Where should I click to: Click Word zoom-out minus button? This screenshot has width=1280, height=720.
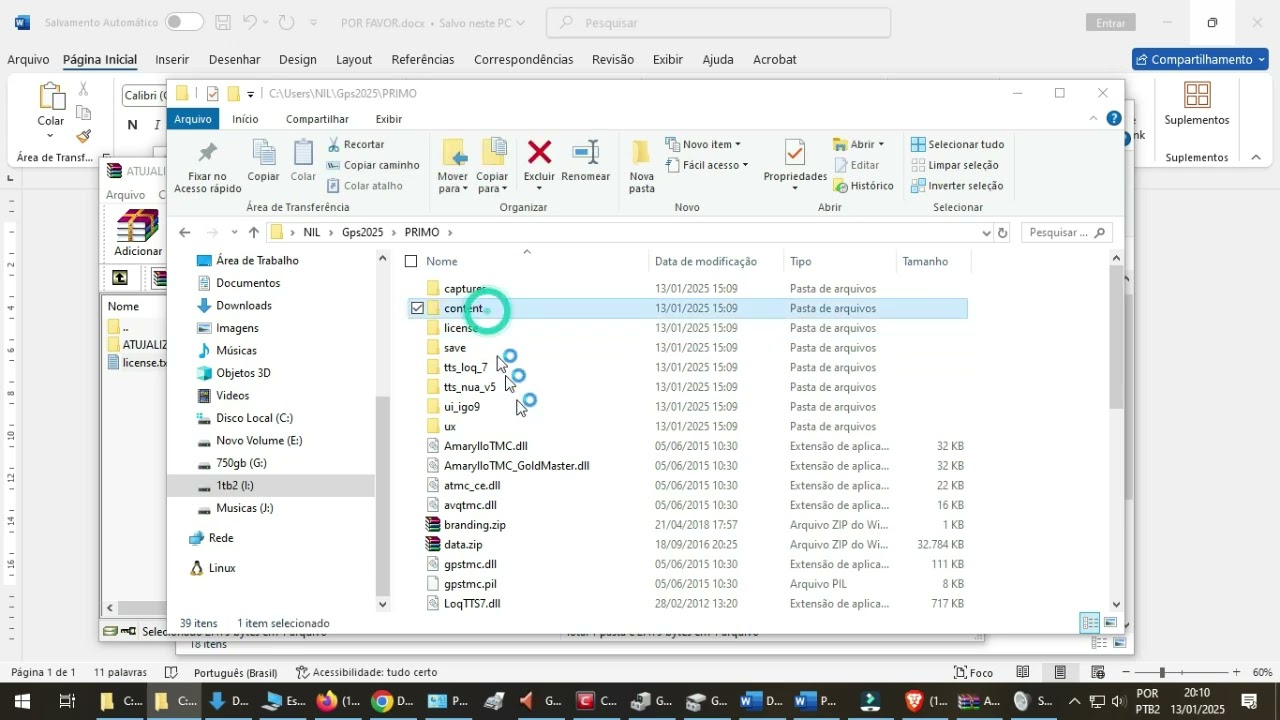click(x=1126, y=672)
